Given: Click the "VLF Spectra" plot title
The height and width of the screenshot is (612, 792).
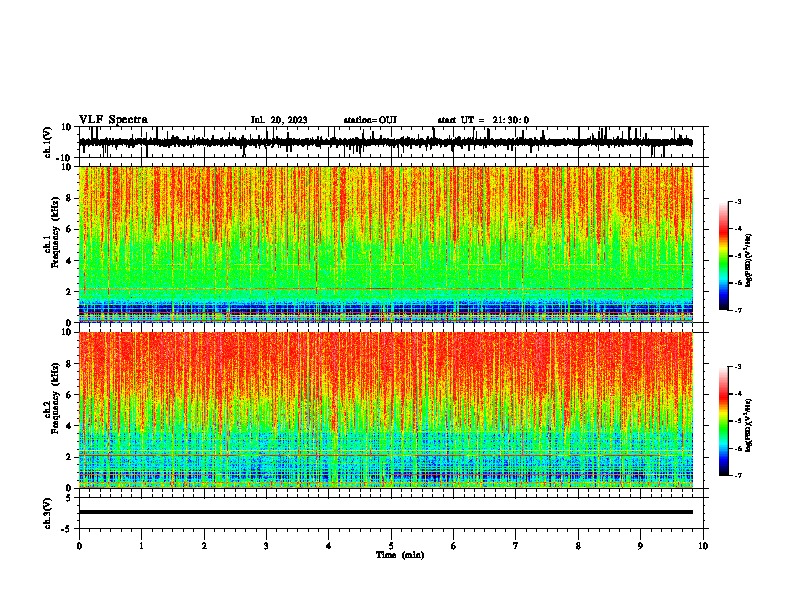Looking at the screenshot, I should (113, 120).
